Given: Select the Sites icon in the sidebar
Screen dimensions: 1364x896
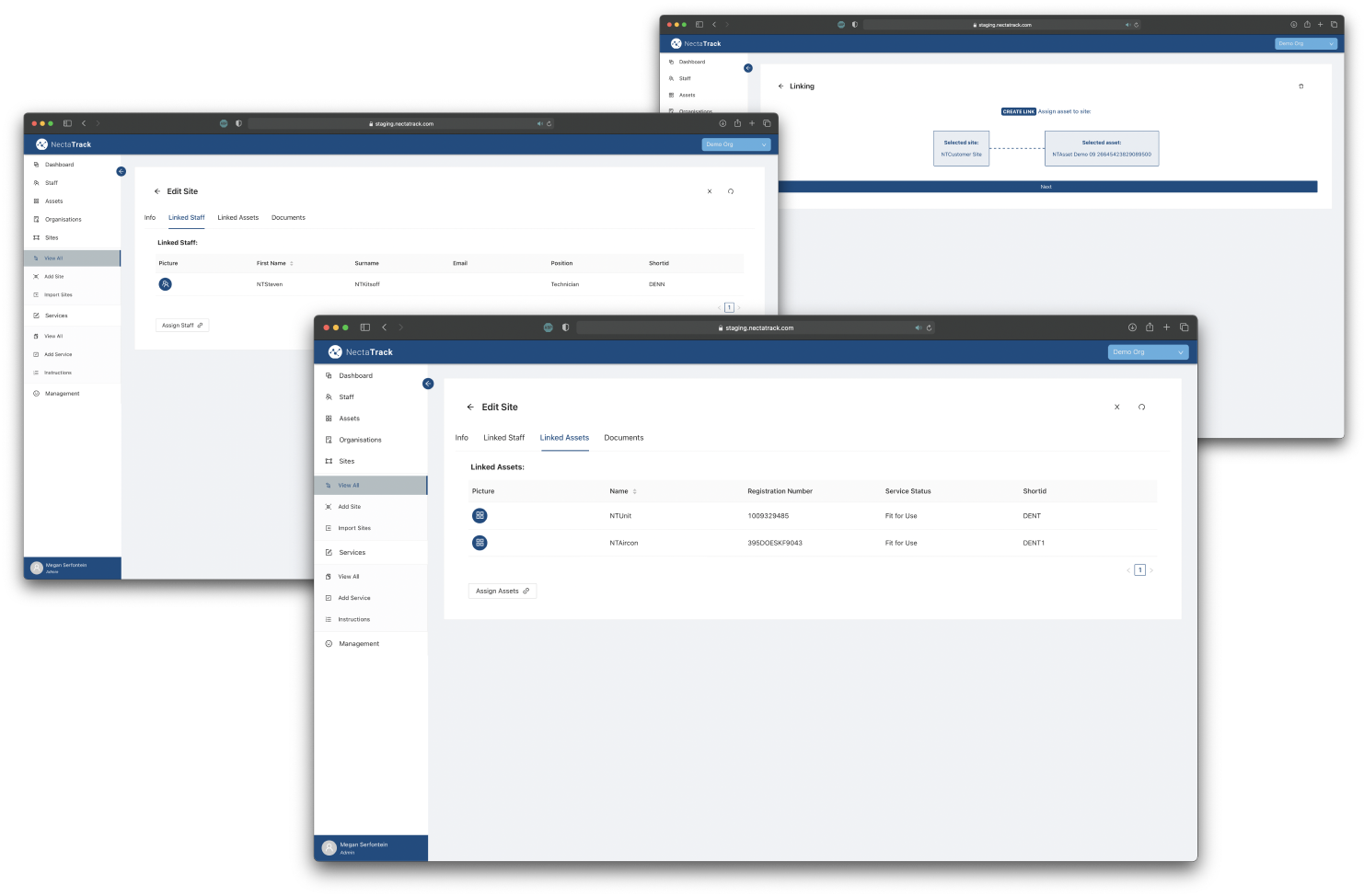Looking at the screenshot, I should pos(329,461).
